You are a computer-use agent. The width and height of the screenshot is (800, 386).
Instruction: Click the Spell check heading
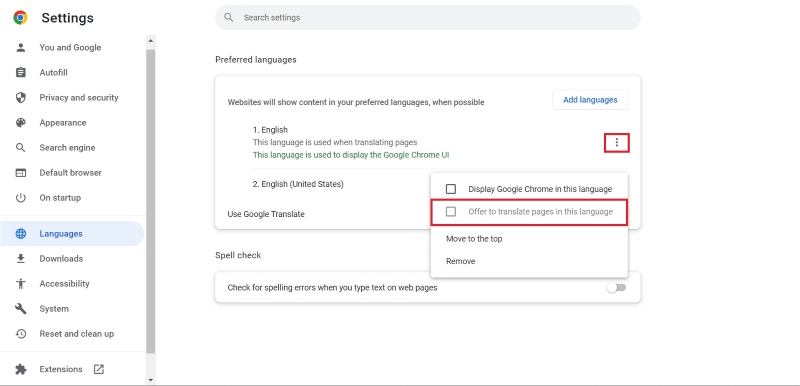[238, 255]
